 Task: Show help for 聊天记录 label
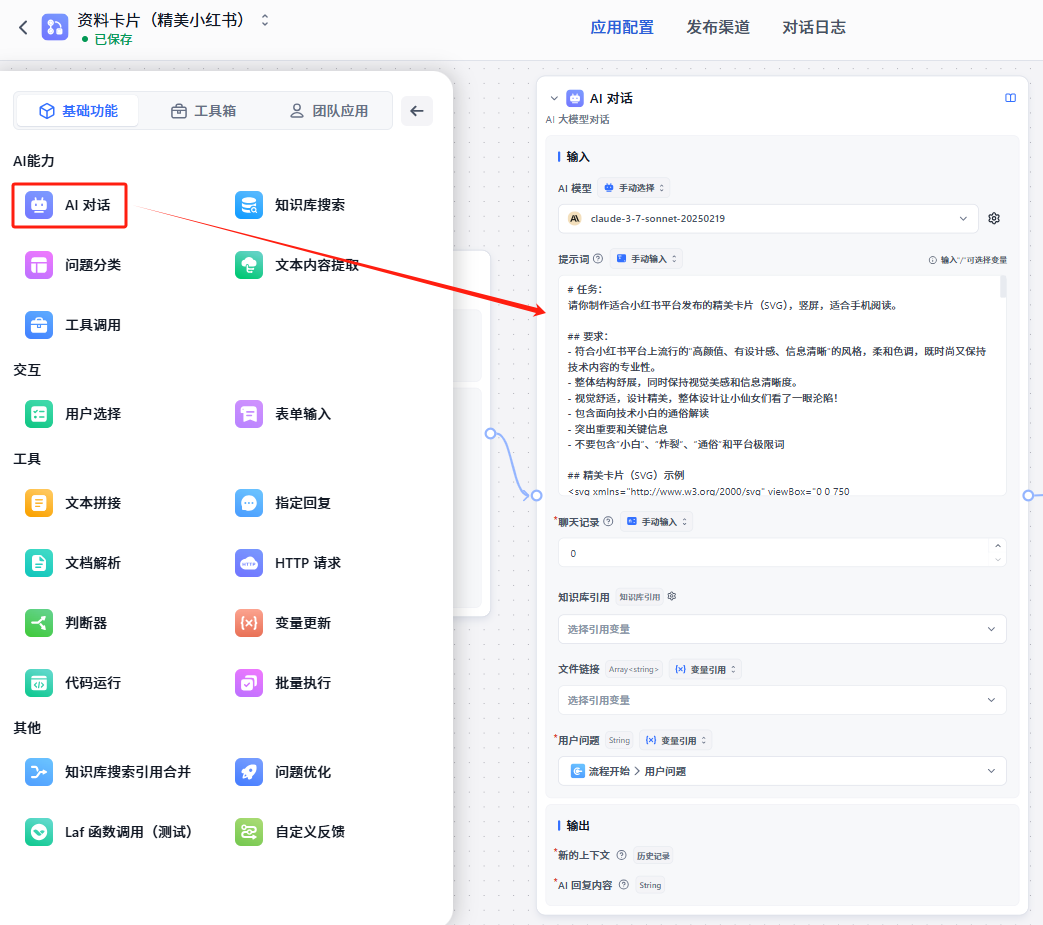pos(608,521)
